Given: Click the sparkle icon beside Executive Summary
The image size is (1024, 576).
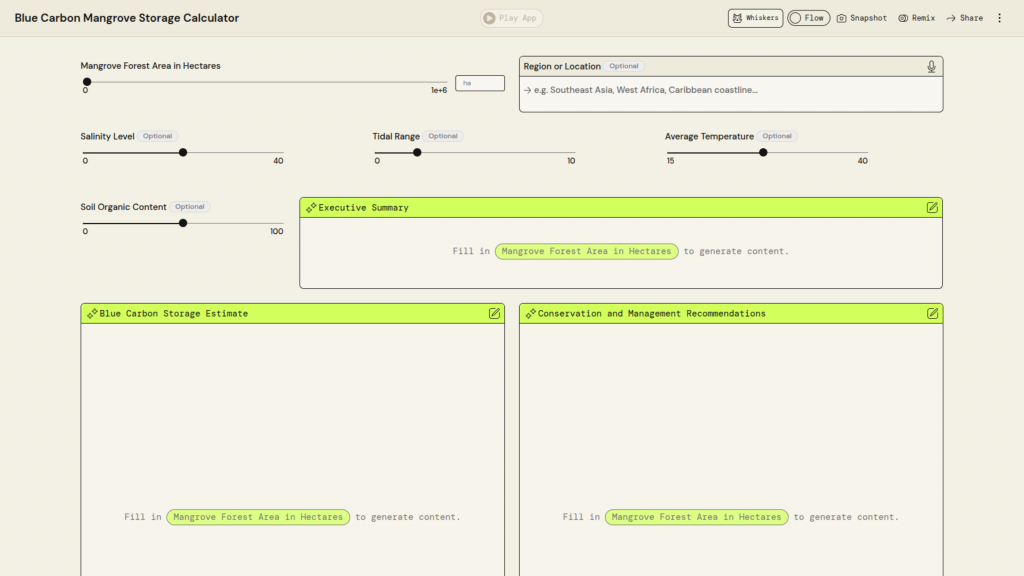Looking at the screenshot, I should click(311, 207).
